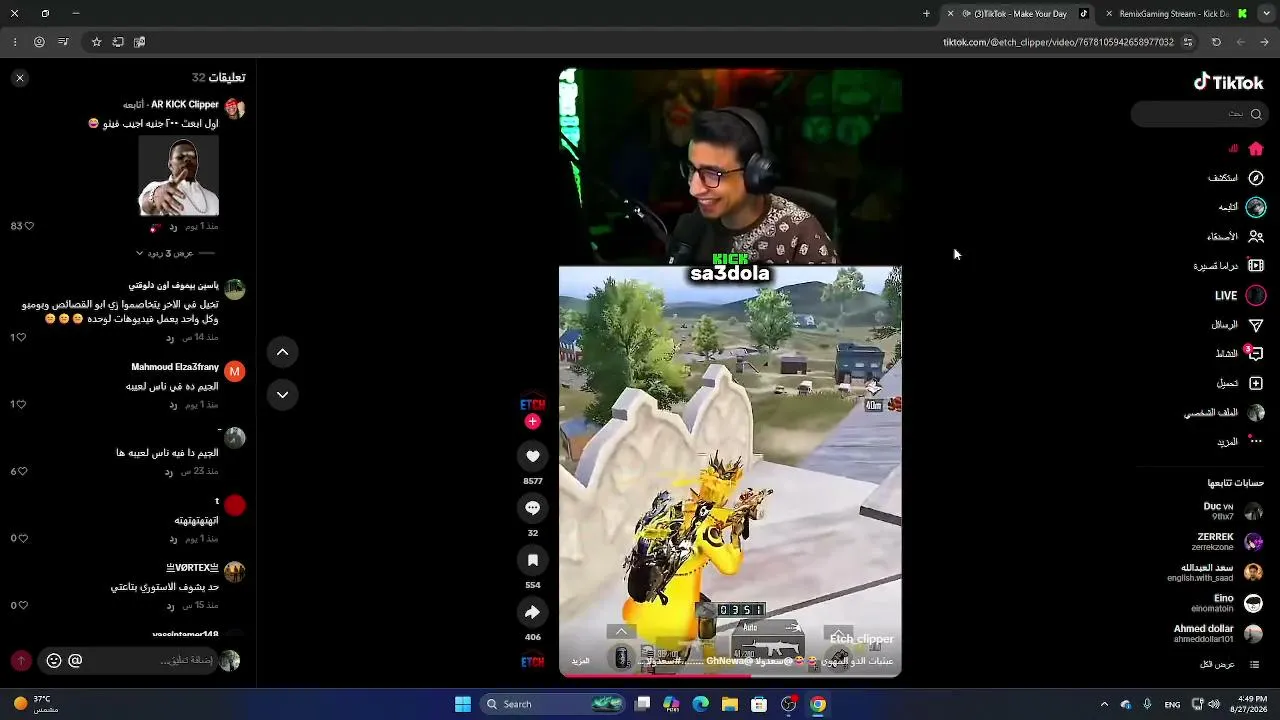Like AR KICK Clipper's comment
Viewport: 1280px width, 720px height.
tap(28, 226)
